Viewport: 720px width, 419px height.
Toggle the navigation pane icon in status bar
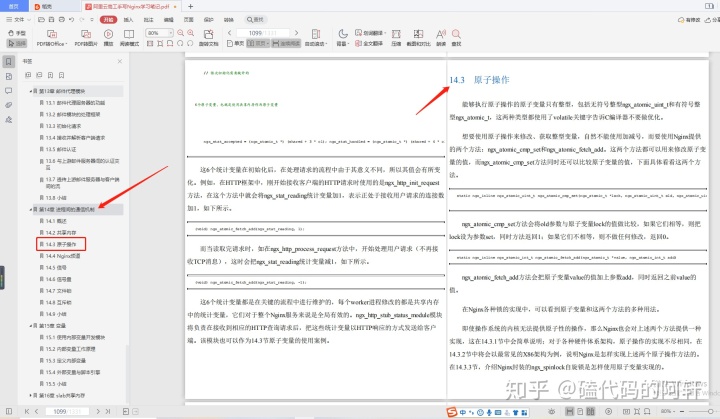[9, 412]
